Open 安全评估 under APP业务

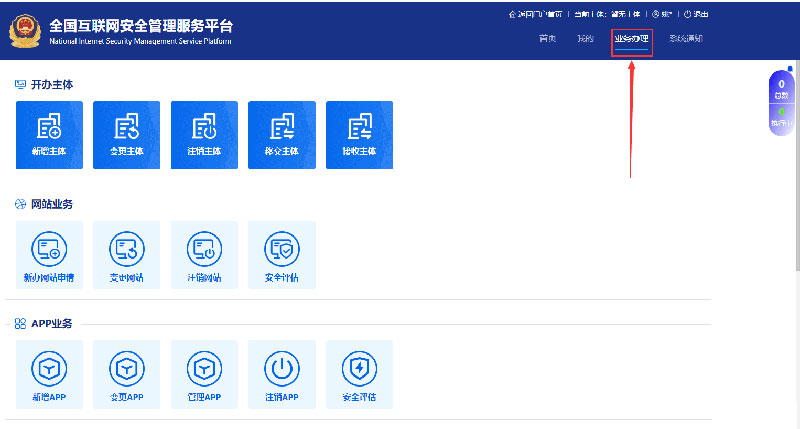[359, 374]
